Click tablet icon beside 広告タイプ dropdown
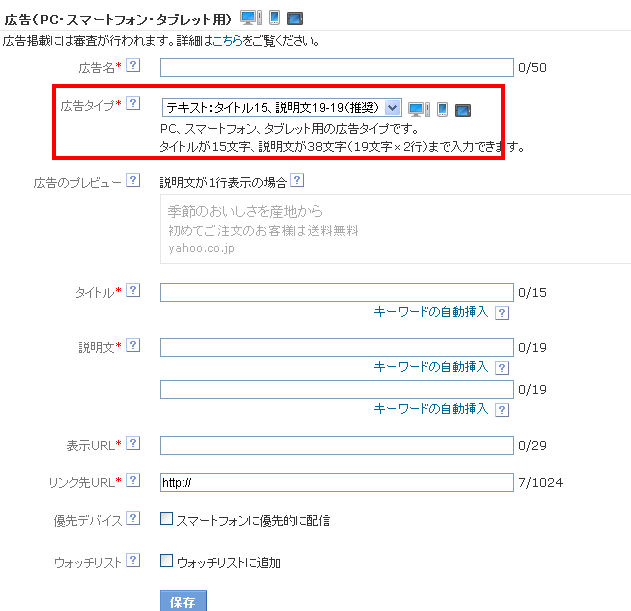The image size is (631, 611). [463, 110]
